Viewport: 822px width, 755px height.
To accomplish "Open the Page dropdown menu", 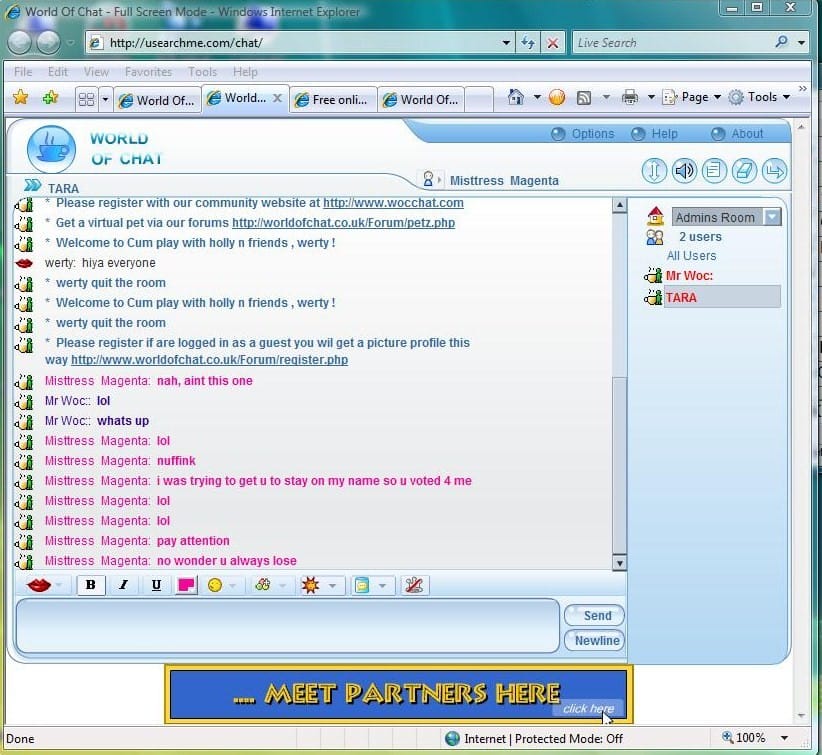I will 692,97.
